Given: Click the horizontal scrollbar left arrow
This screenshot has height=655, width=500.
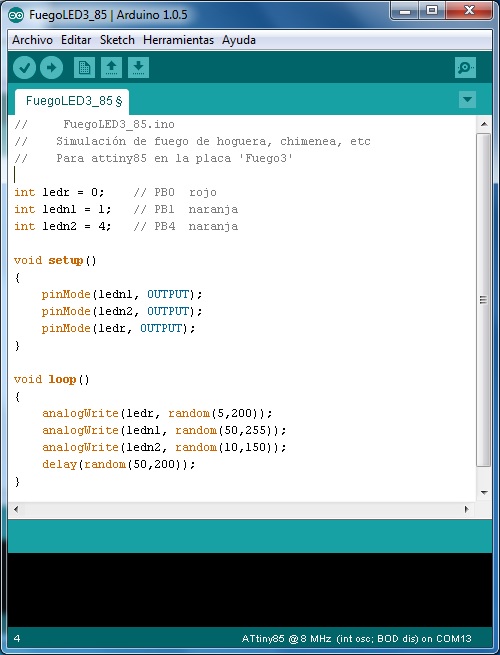Looking at the screenshot, I should [16, 509].
